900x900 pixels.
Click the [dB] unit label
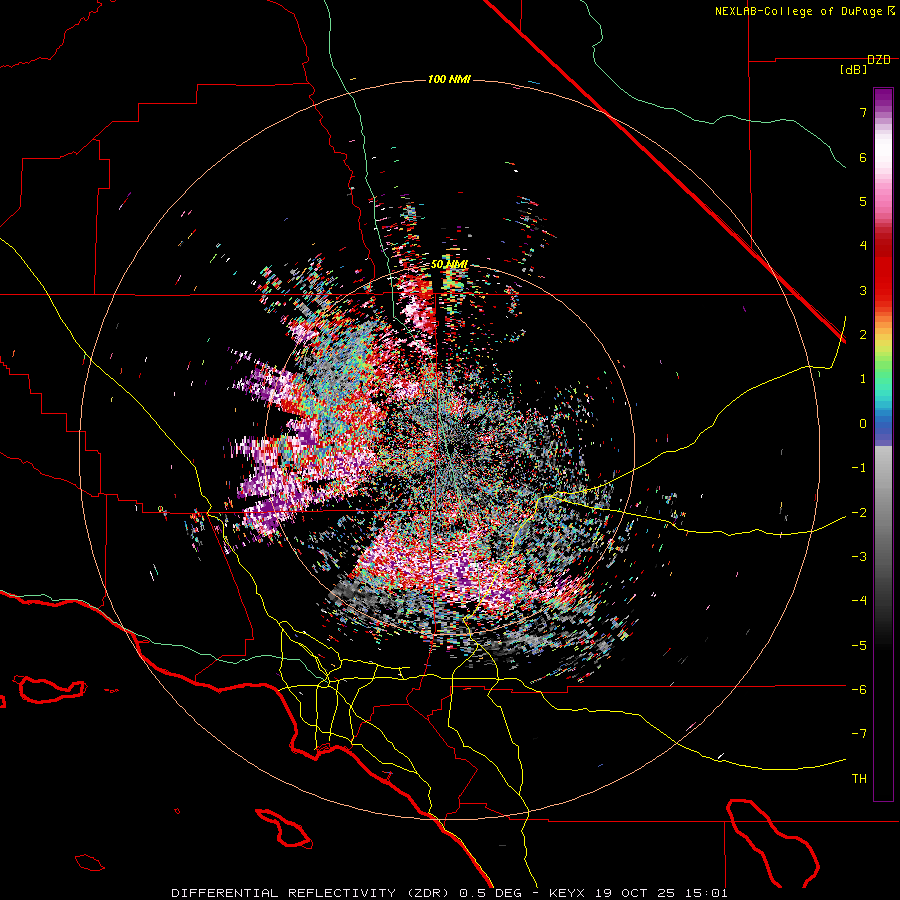(x=854, y=70)
